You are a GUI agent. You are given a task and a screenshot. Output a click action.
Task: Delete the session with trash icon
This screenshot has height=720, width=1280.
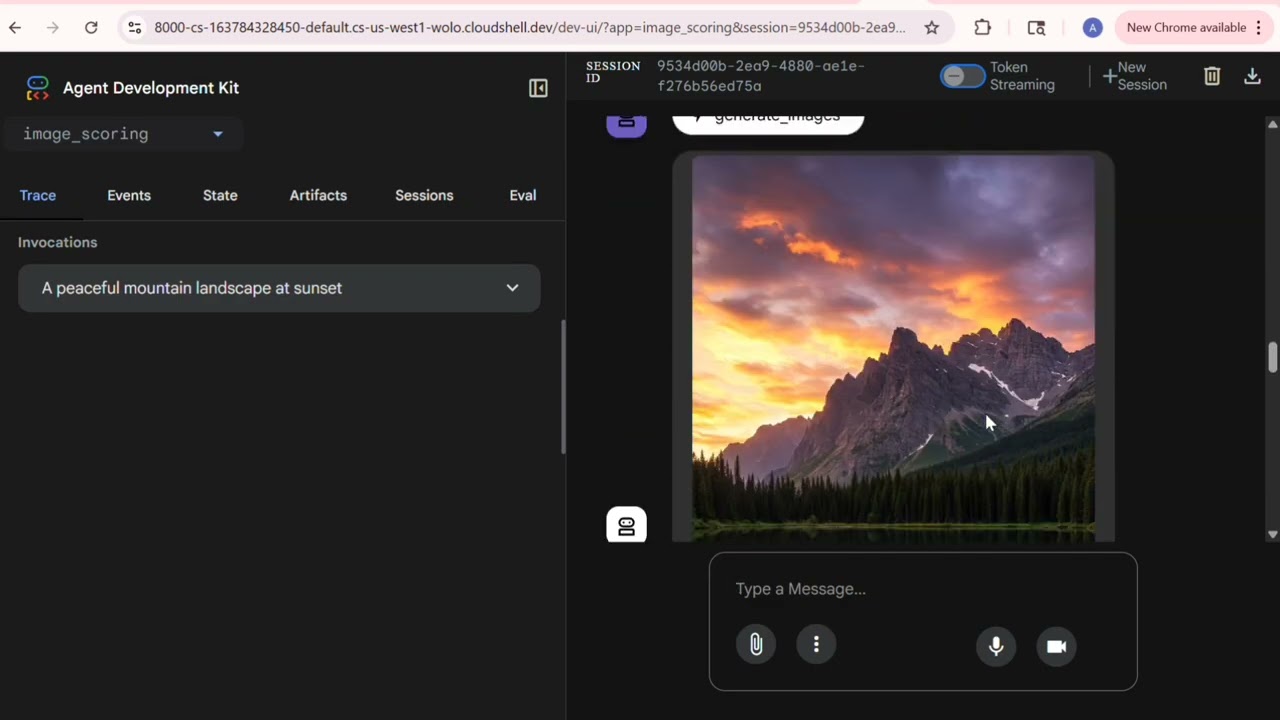(1212, 76)
